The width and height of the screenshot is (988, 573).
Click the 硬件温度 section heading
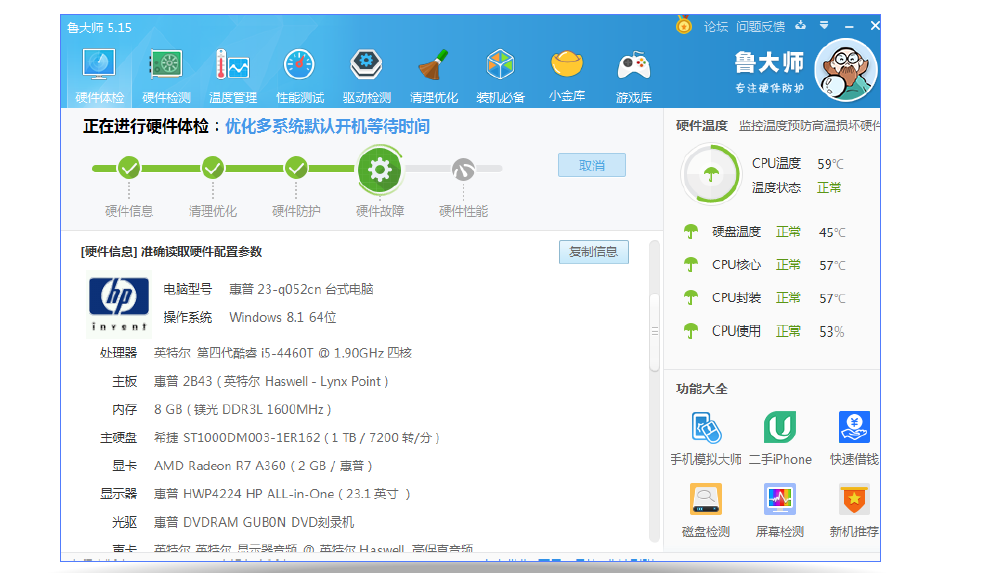click(x=702, y=125)
